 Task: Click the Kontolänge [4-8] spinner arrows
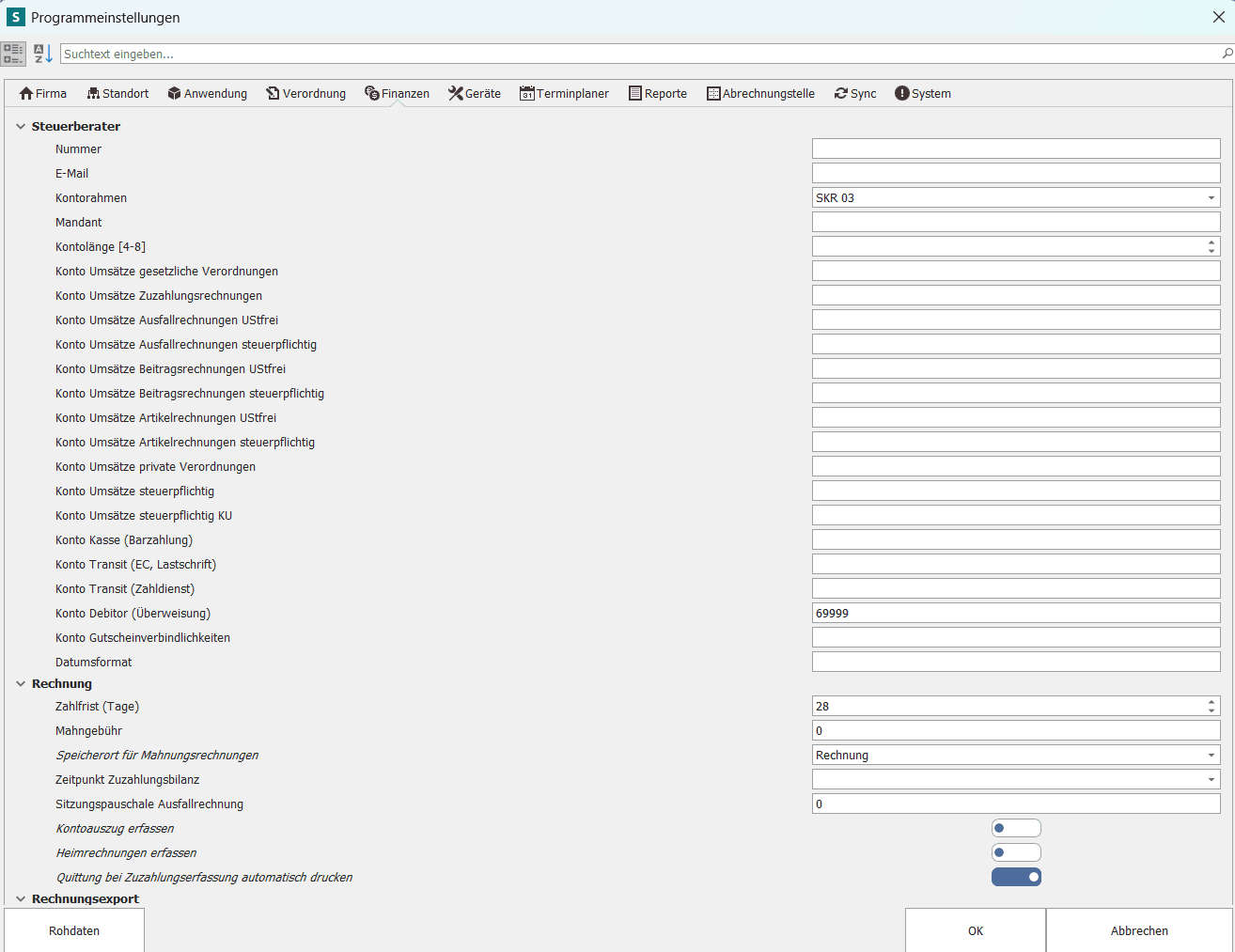click(1212, 246)
